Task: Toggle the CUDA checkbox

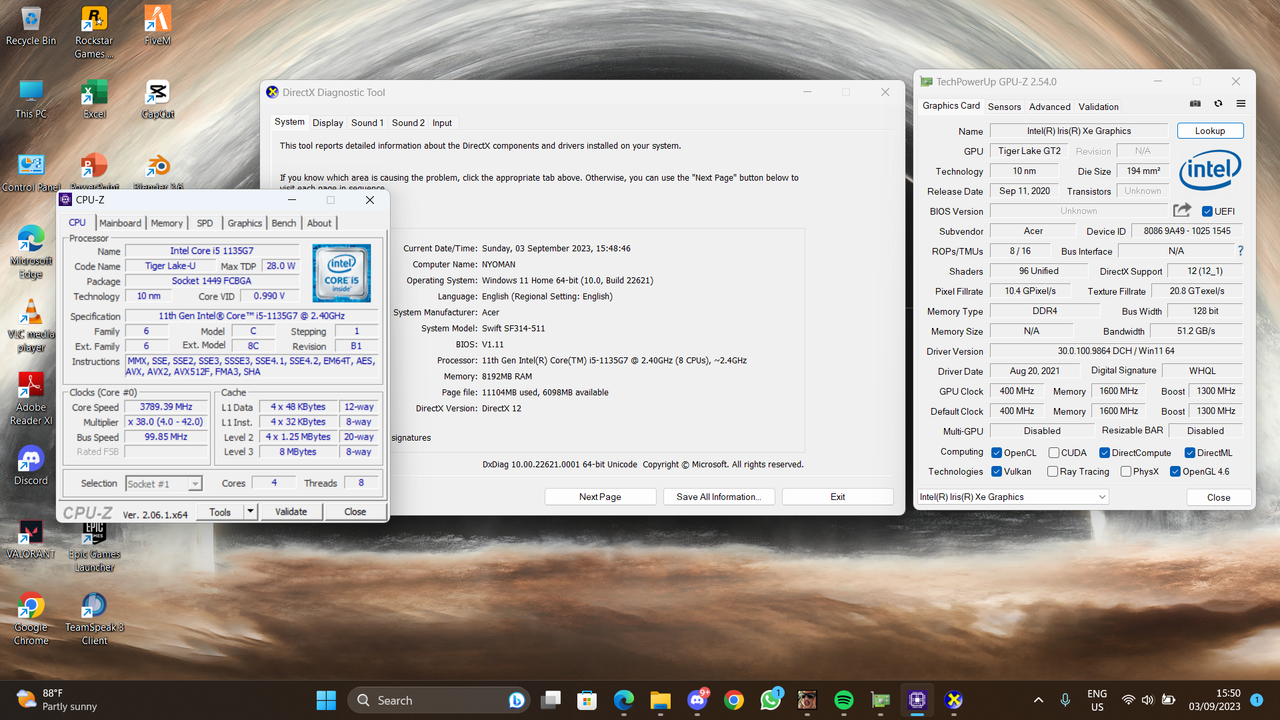Action: 1053,452
